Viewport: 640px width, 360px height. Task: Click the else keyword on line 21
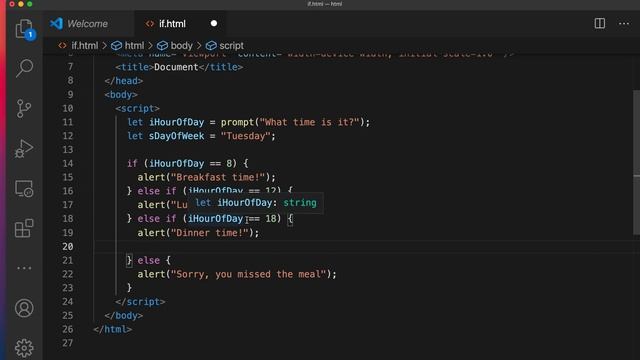[x=149, y=260]
